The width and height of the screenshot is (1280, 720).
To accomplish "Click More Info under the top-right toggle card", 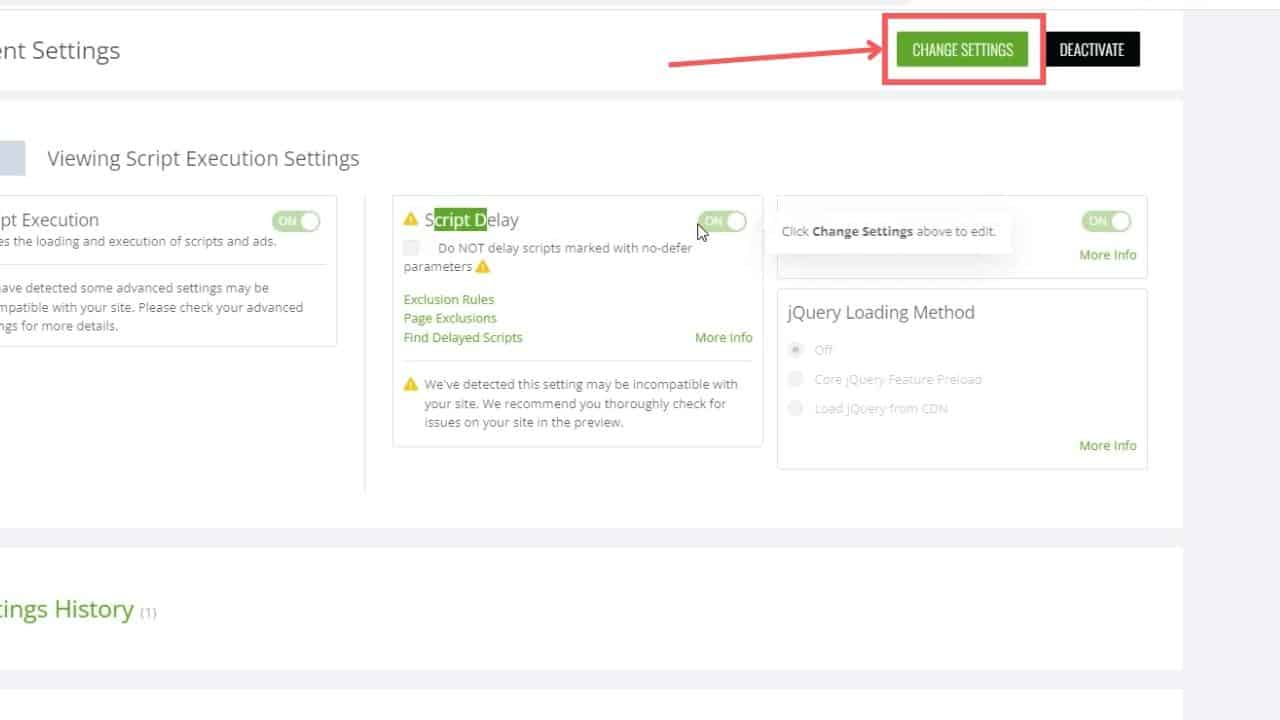I will (1108, 254).
